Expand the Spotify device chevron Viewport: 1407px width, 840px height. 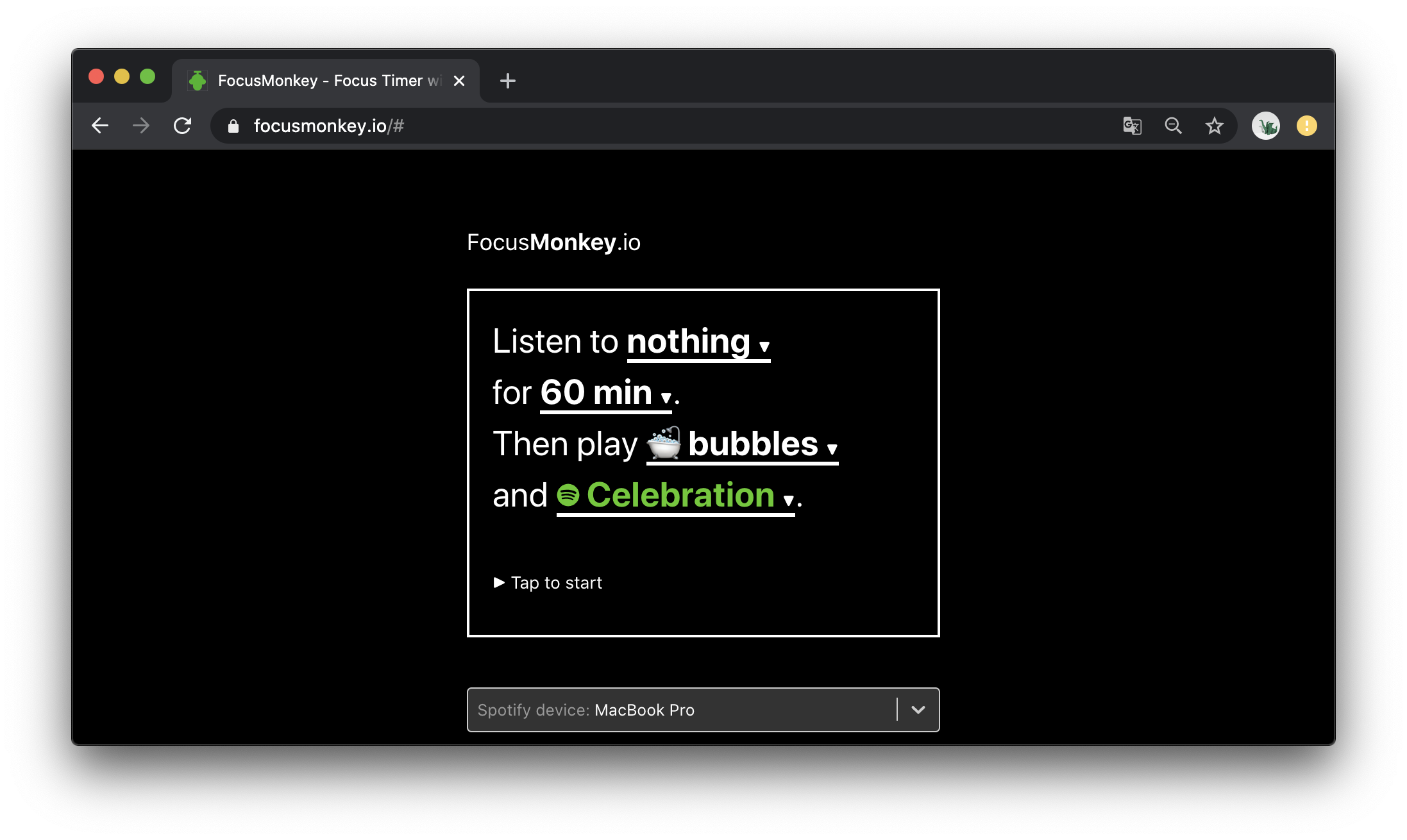click(x=918, y=710)
